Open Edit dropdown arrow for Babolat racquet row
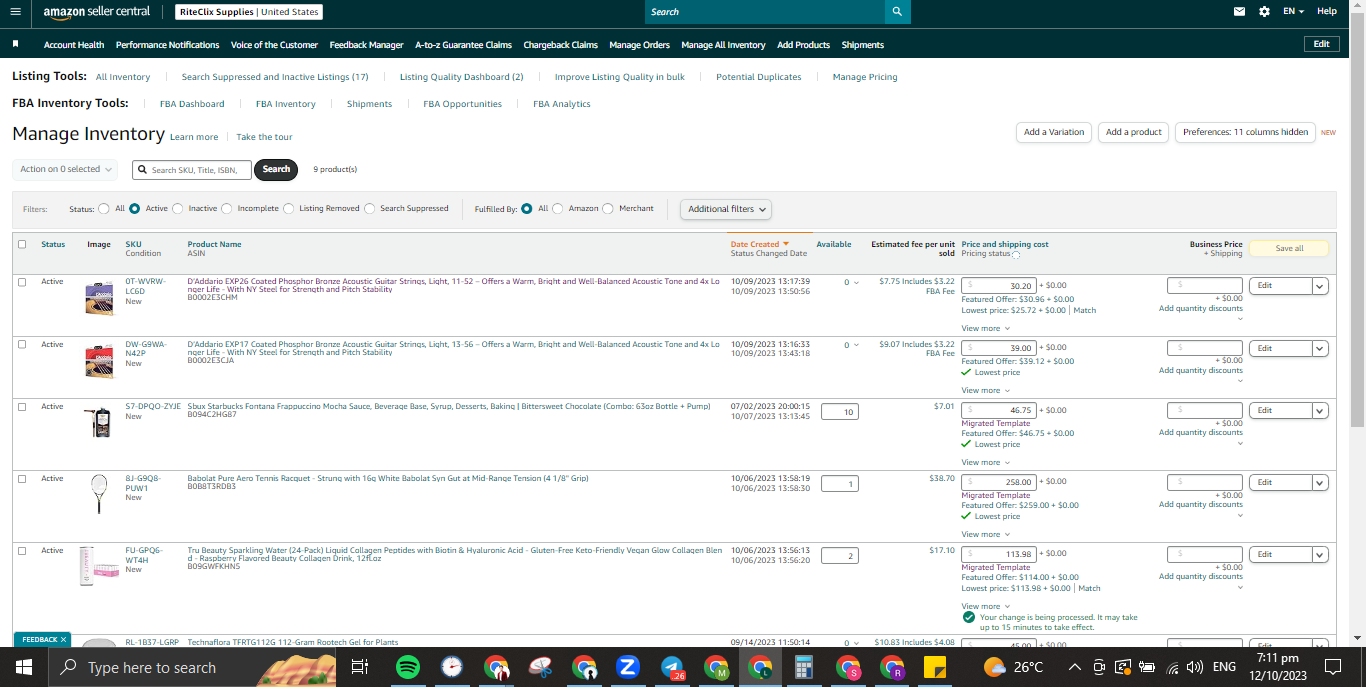1366x687 pixels. click(1320, 483)
